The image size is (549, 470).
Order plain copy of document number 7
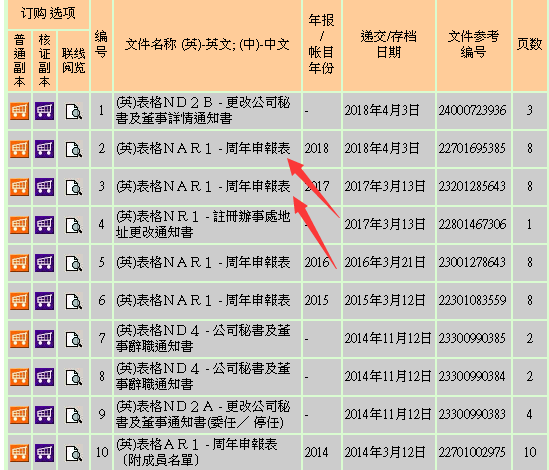pos(19,339)
